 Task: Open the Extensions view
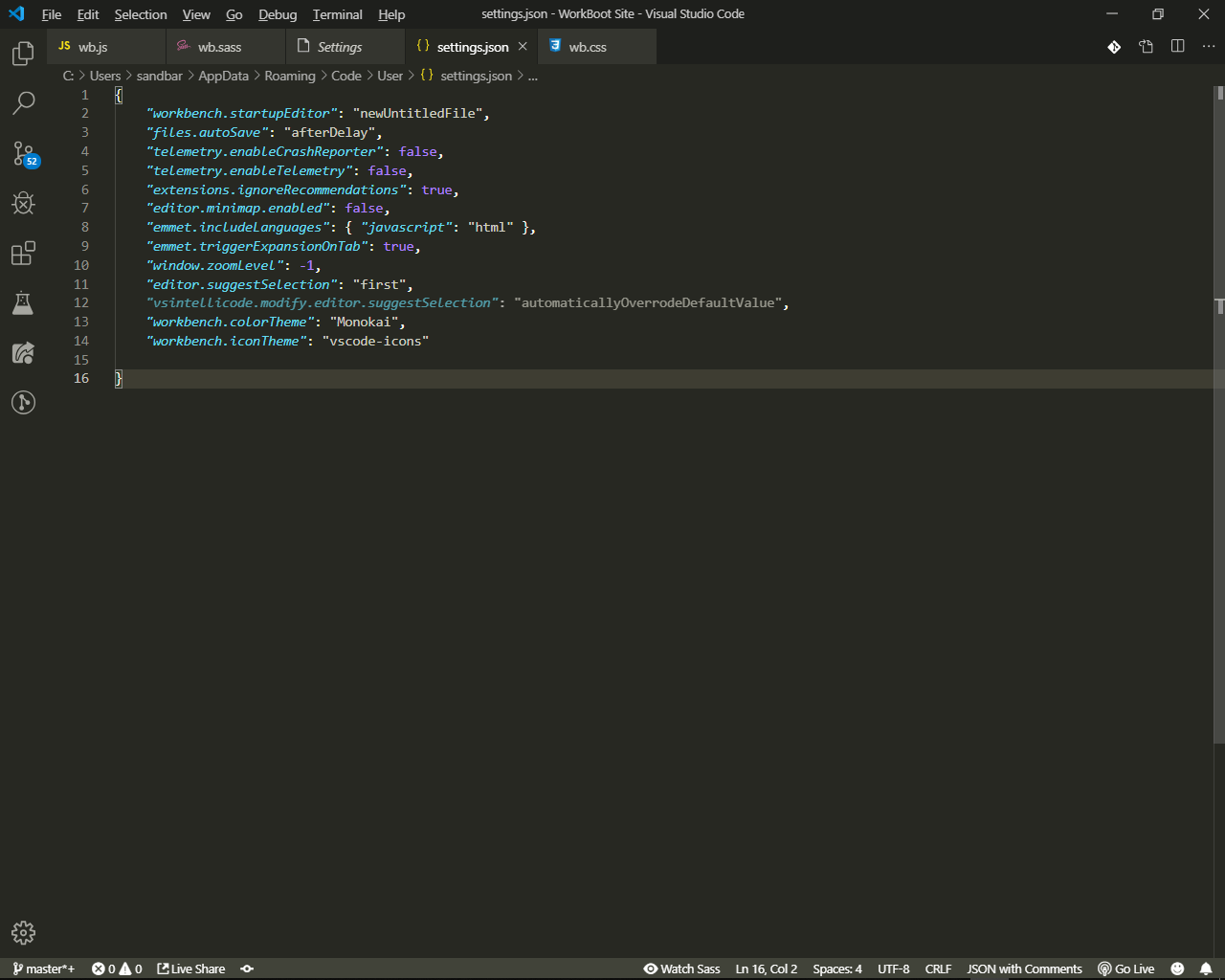click(23, 253)
